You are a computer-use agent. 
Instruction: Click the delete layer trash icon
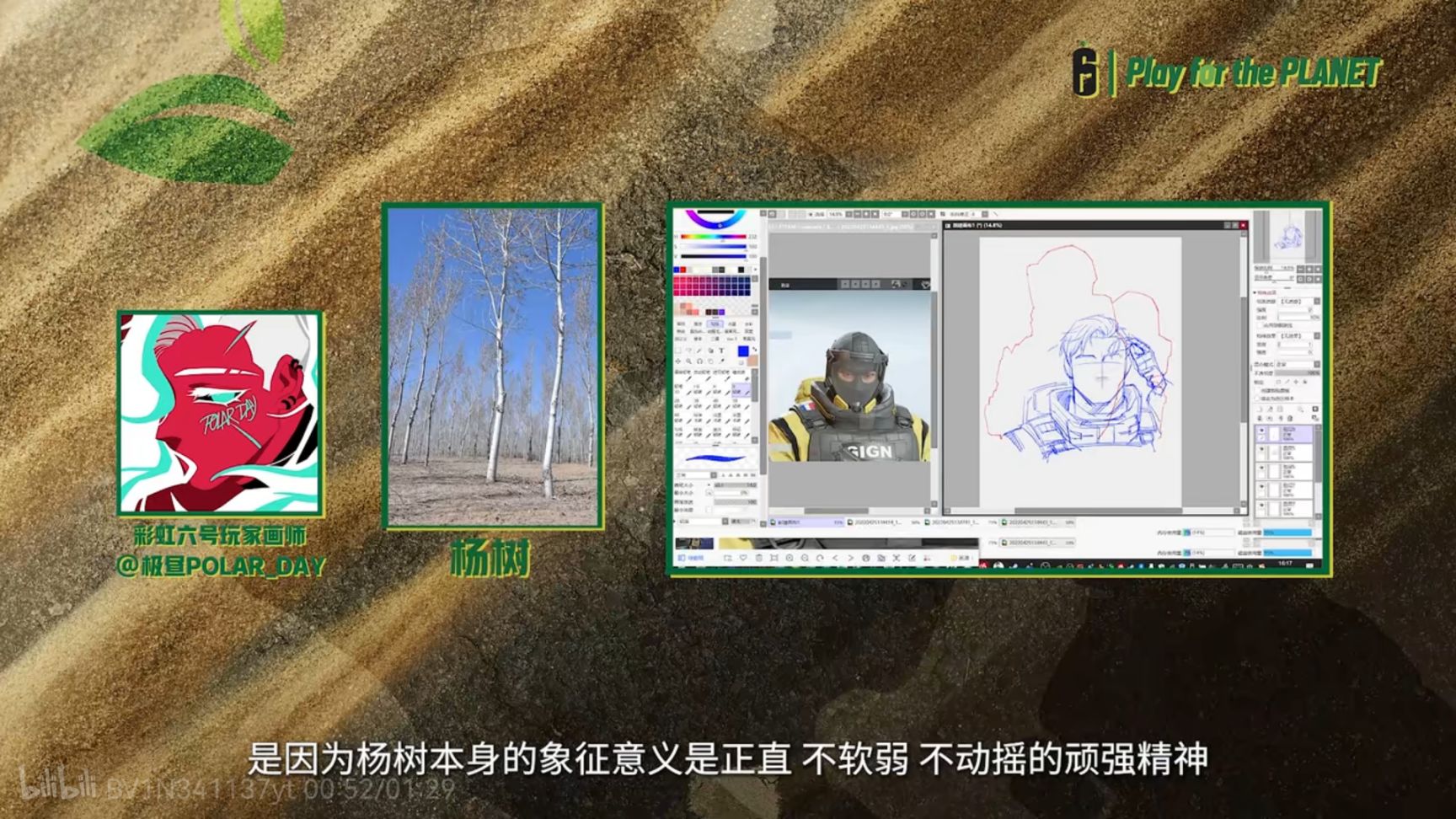pos(1290,418)
